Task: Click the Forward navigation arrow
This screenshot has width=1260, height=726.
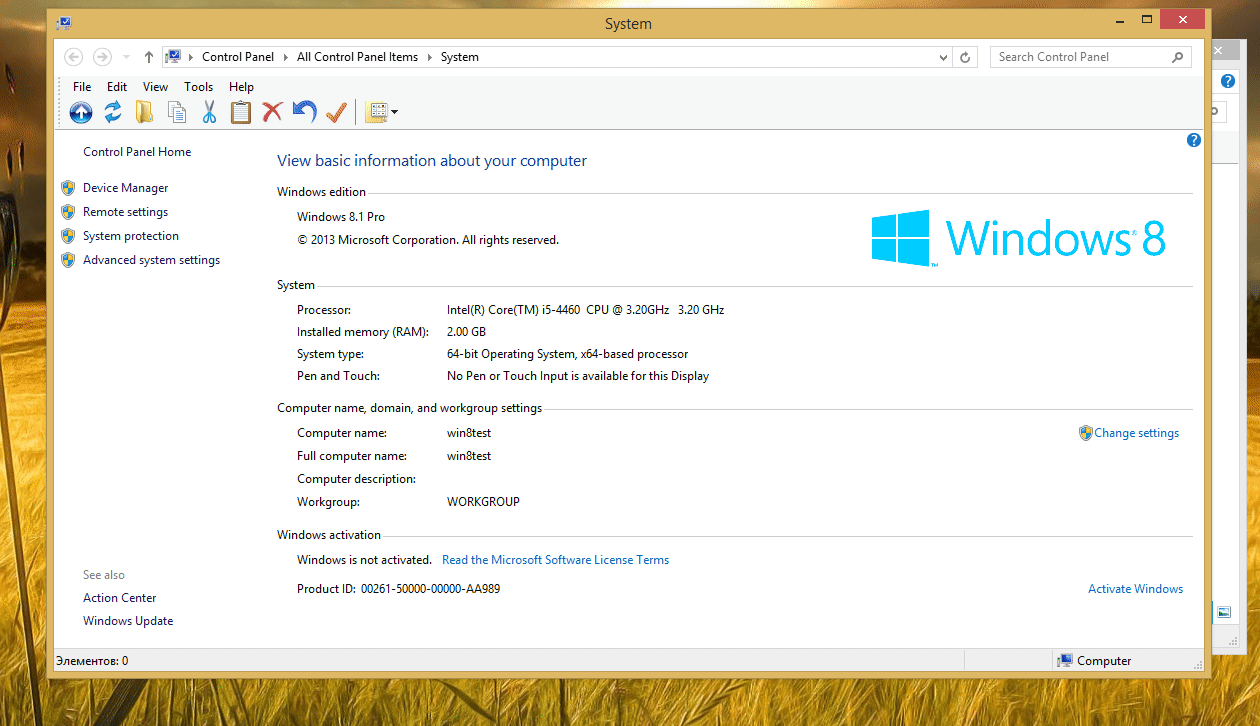Action: tap(102, 57)
